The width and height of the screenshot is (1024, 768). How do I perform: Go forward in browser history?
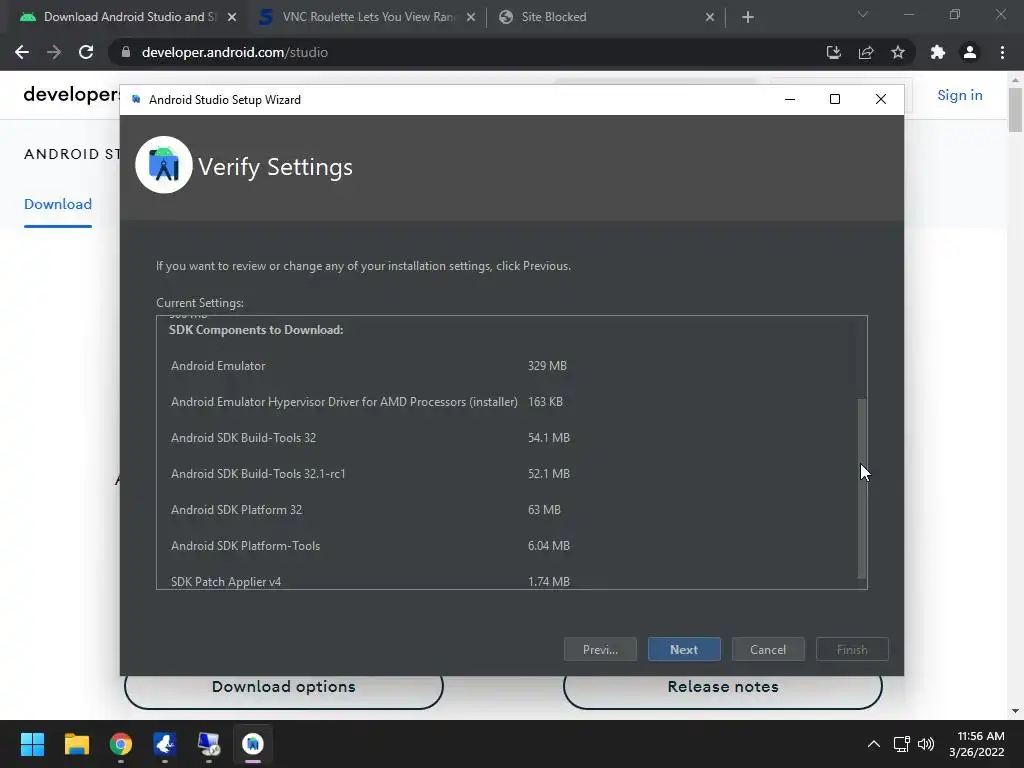[x=54, y=52]
